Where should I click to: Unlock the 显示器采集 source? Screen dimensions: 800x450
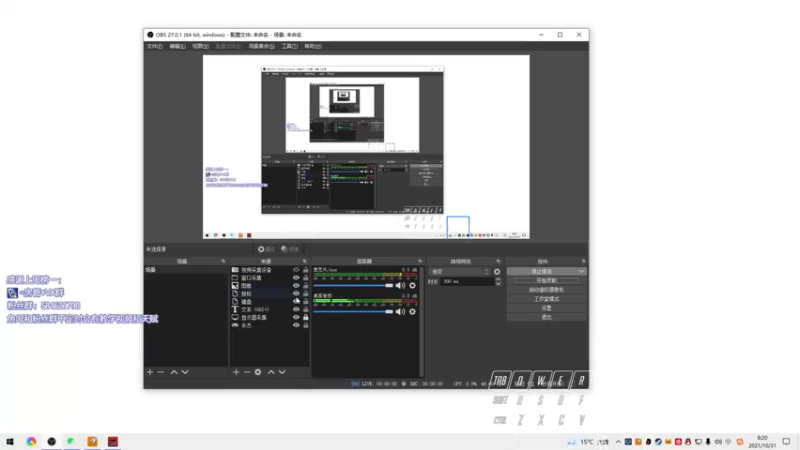click(306, 317)
